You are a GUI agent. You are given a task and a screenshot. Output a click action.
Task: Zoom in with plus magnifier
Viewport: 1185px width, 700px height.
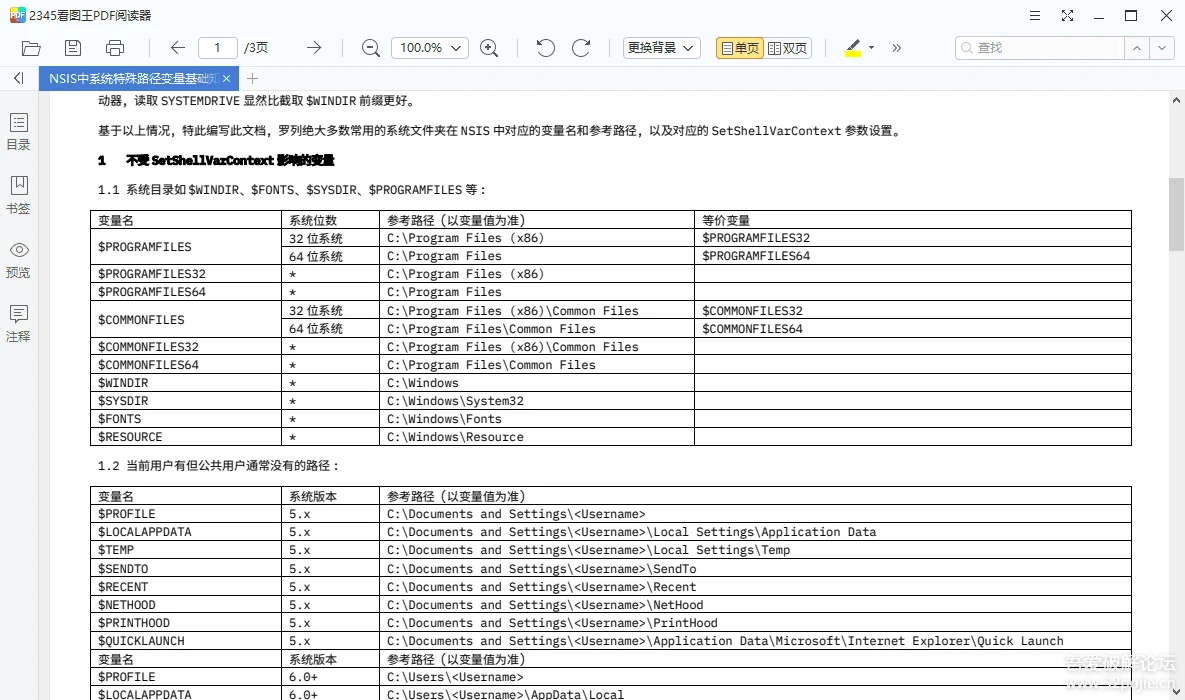[489, 48]
